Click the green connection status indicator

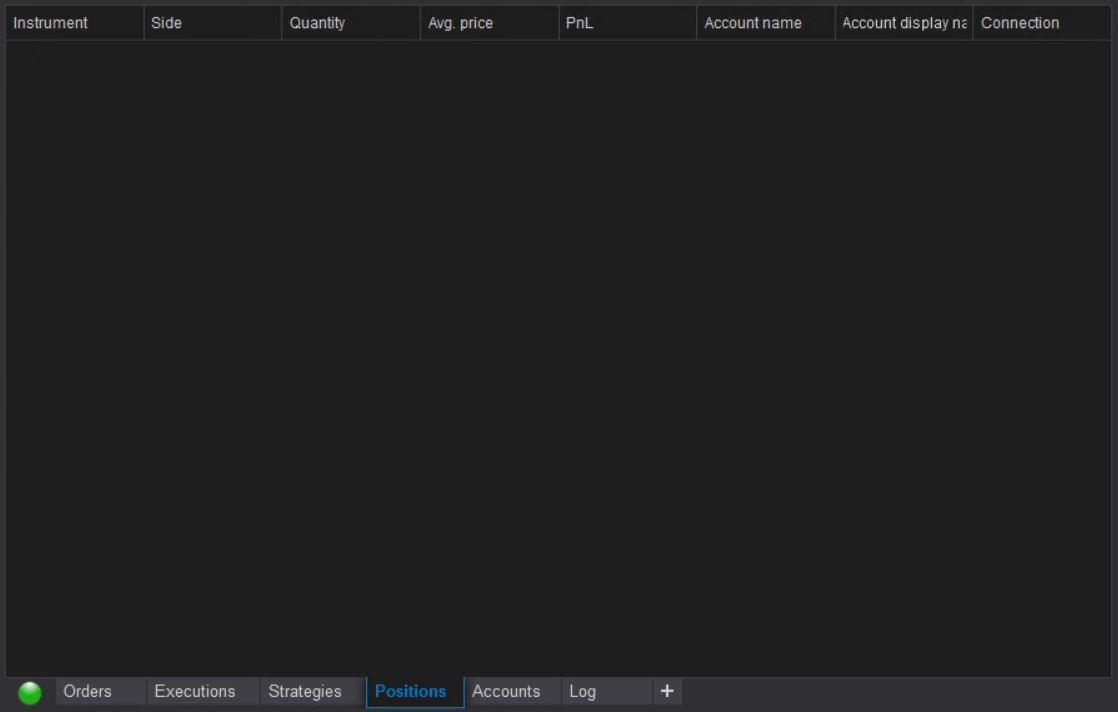tap(30, 692)
